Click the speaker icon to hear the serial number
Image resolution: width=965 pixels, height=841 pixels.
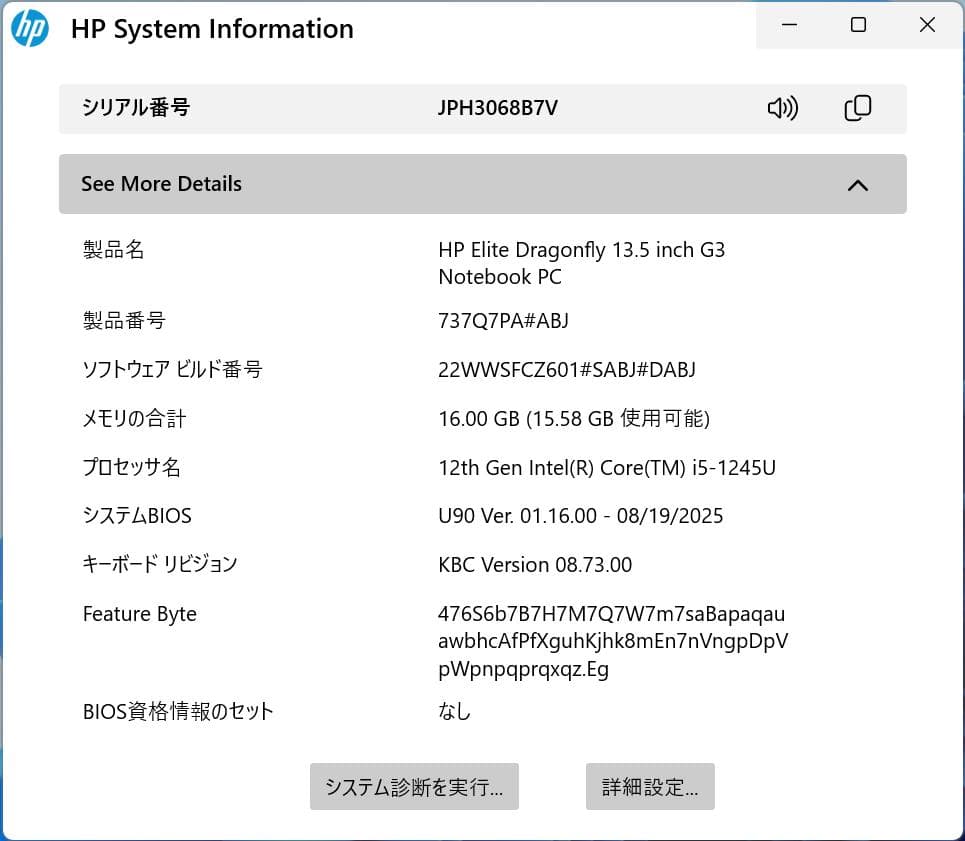point(782,108)
